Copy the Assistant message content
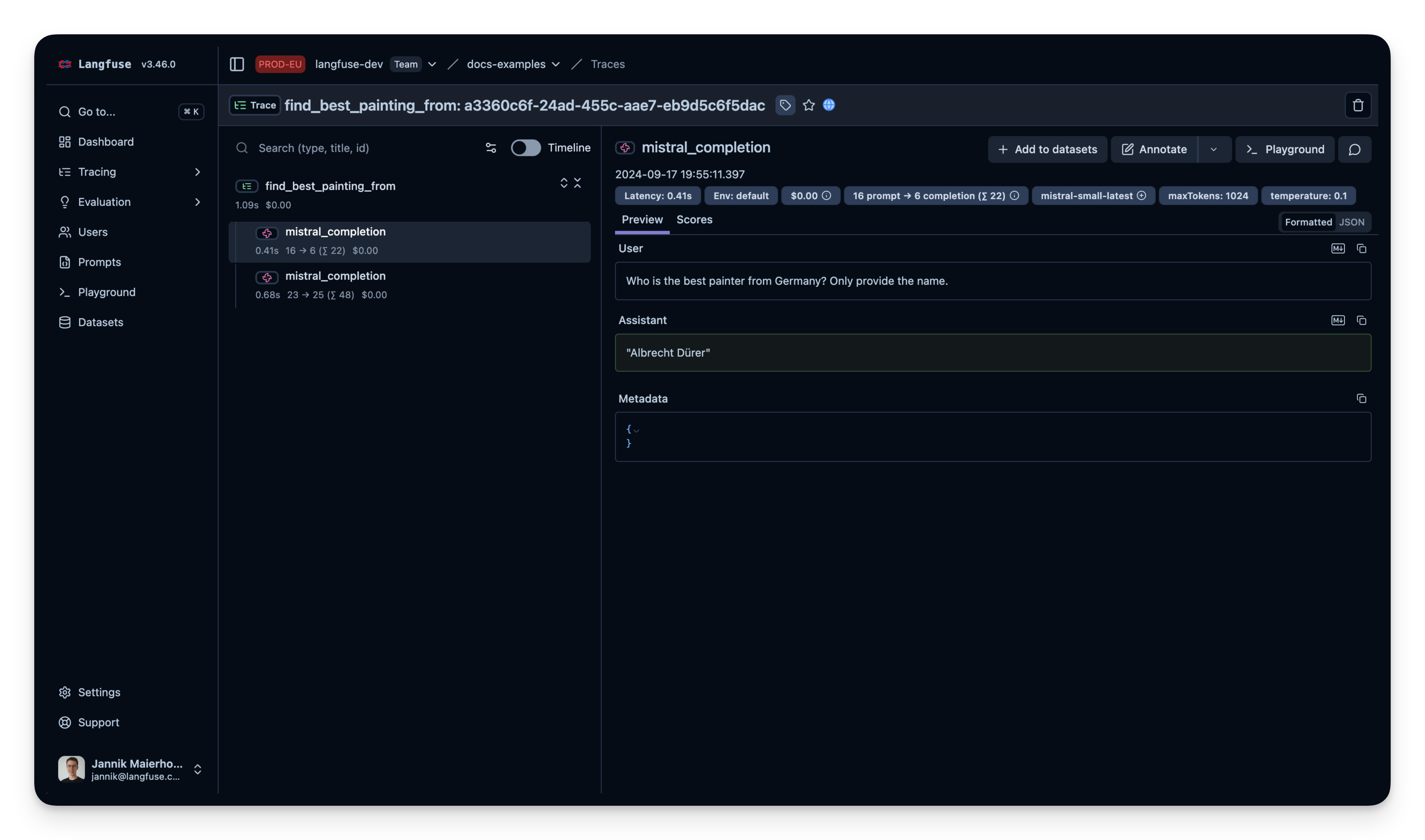This screenshot has width=1425, height=840. pos(1361,320)
